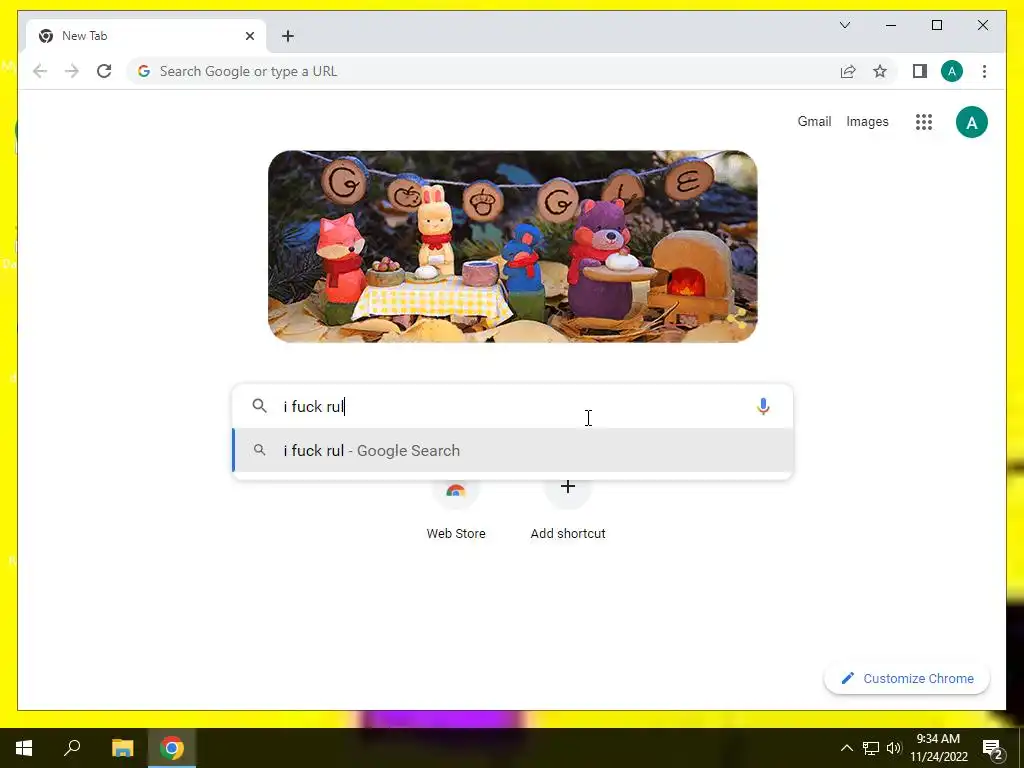Go forward using the forward arrow
Screen dimensions: 1024x768
point(72,71)
